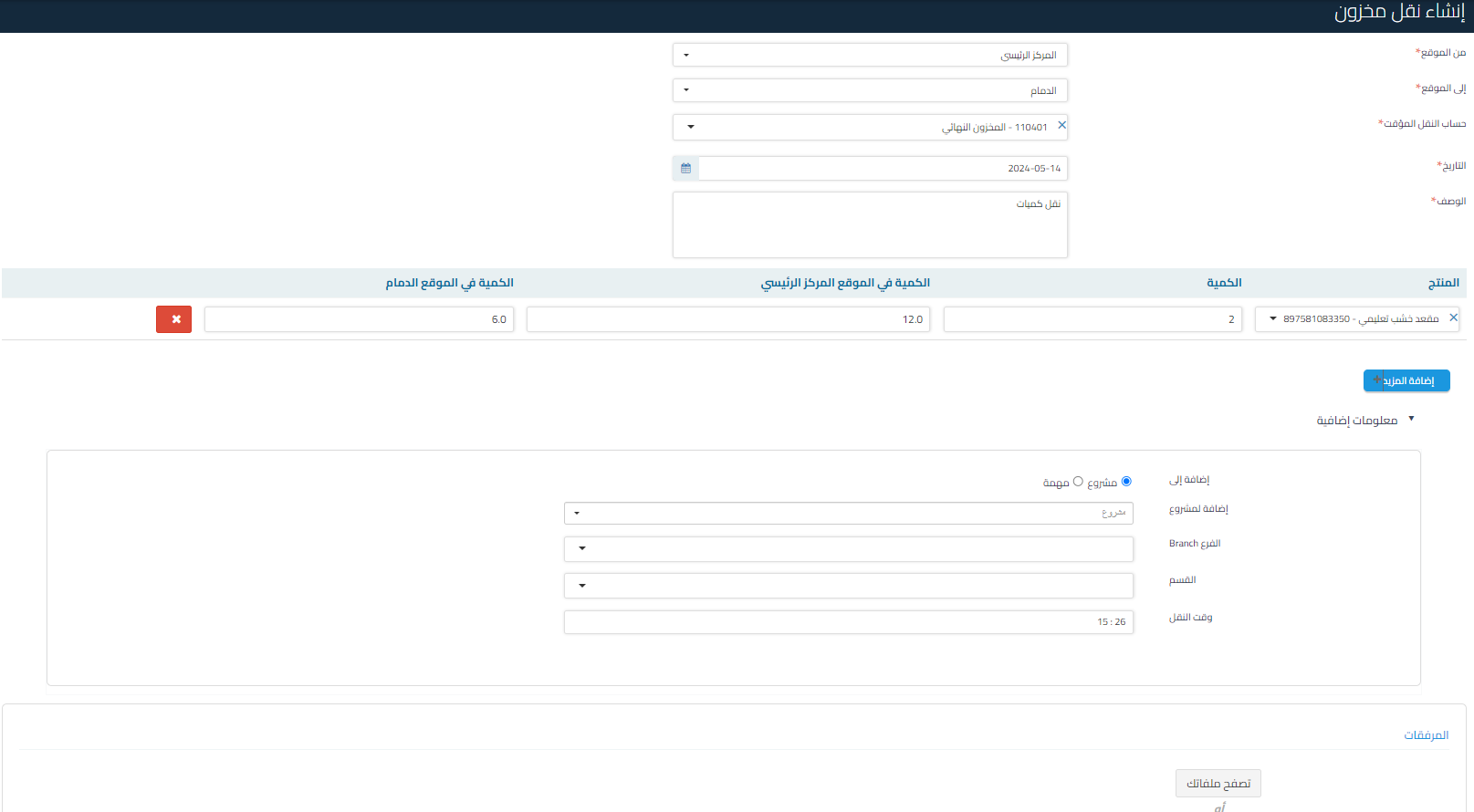Open the من الموقع location dropdown
1474x812 pixels.
pyautogui.click(x=870, y=55)
